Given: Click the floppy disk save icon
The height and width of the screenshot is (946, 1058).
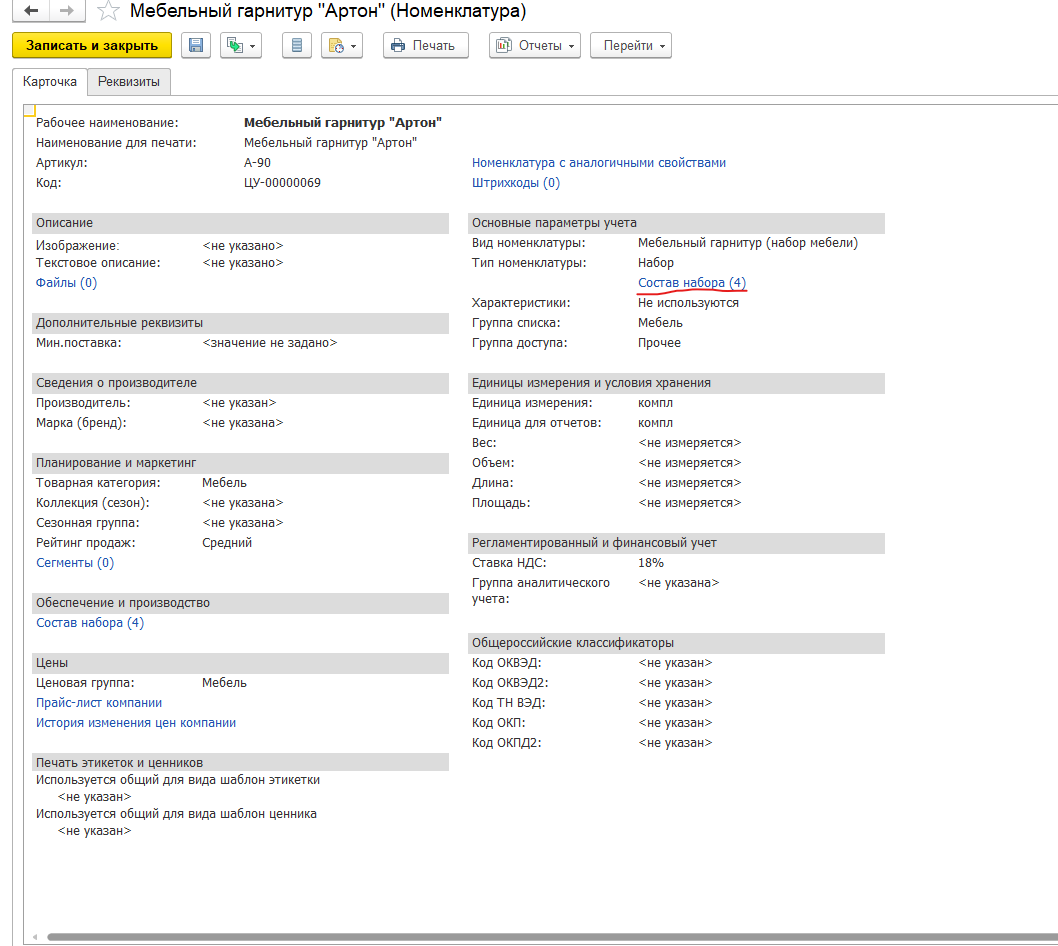Looking at the screenshot, I should coord(196,45).
